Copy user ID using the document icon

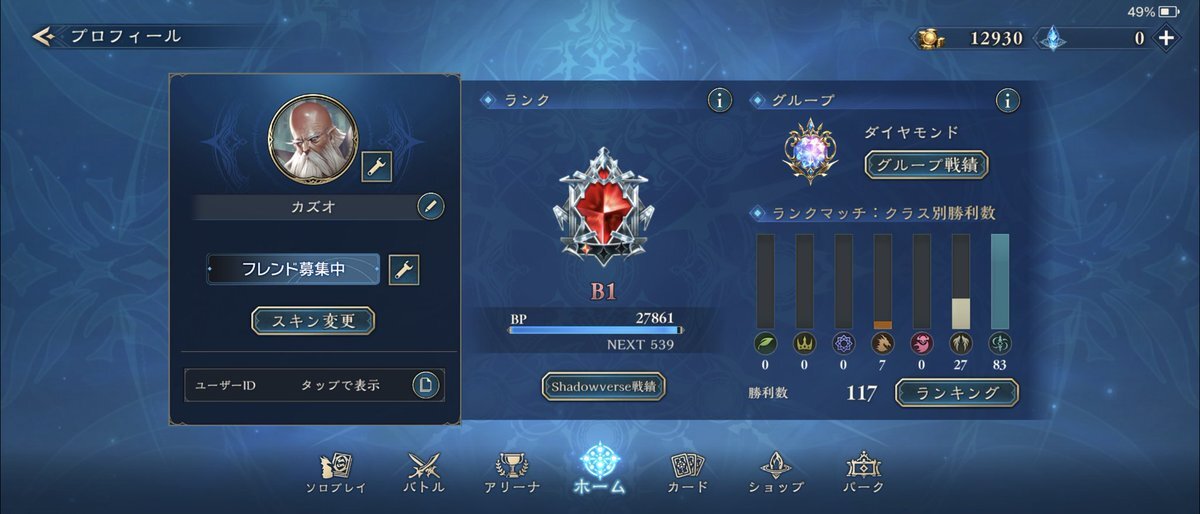click(427, 385)
